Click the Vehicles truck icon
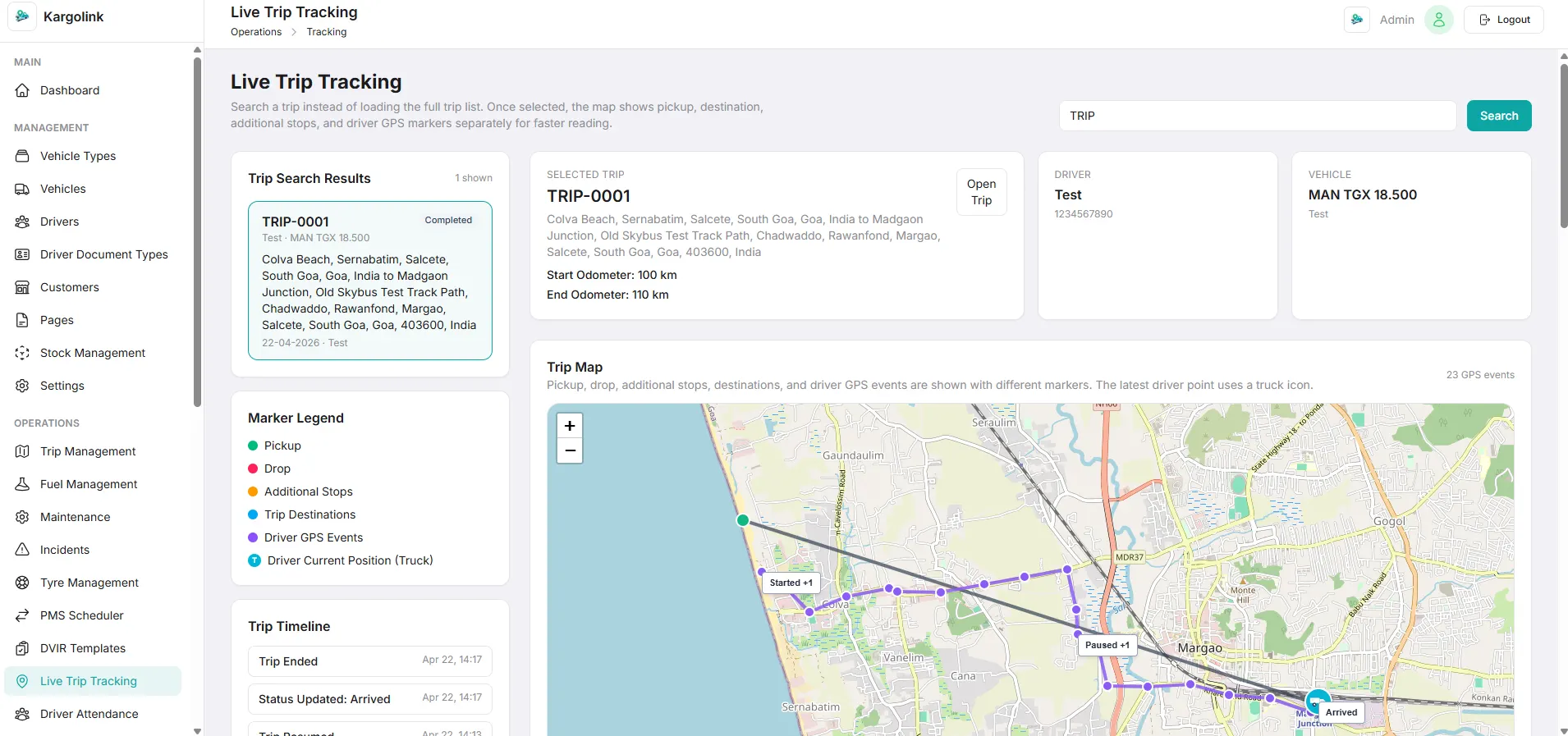The image size is (1568, 736). (x=22, y=189)
